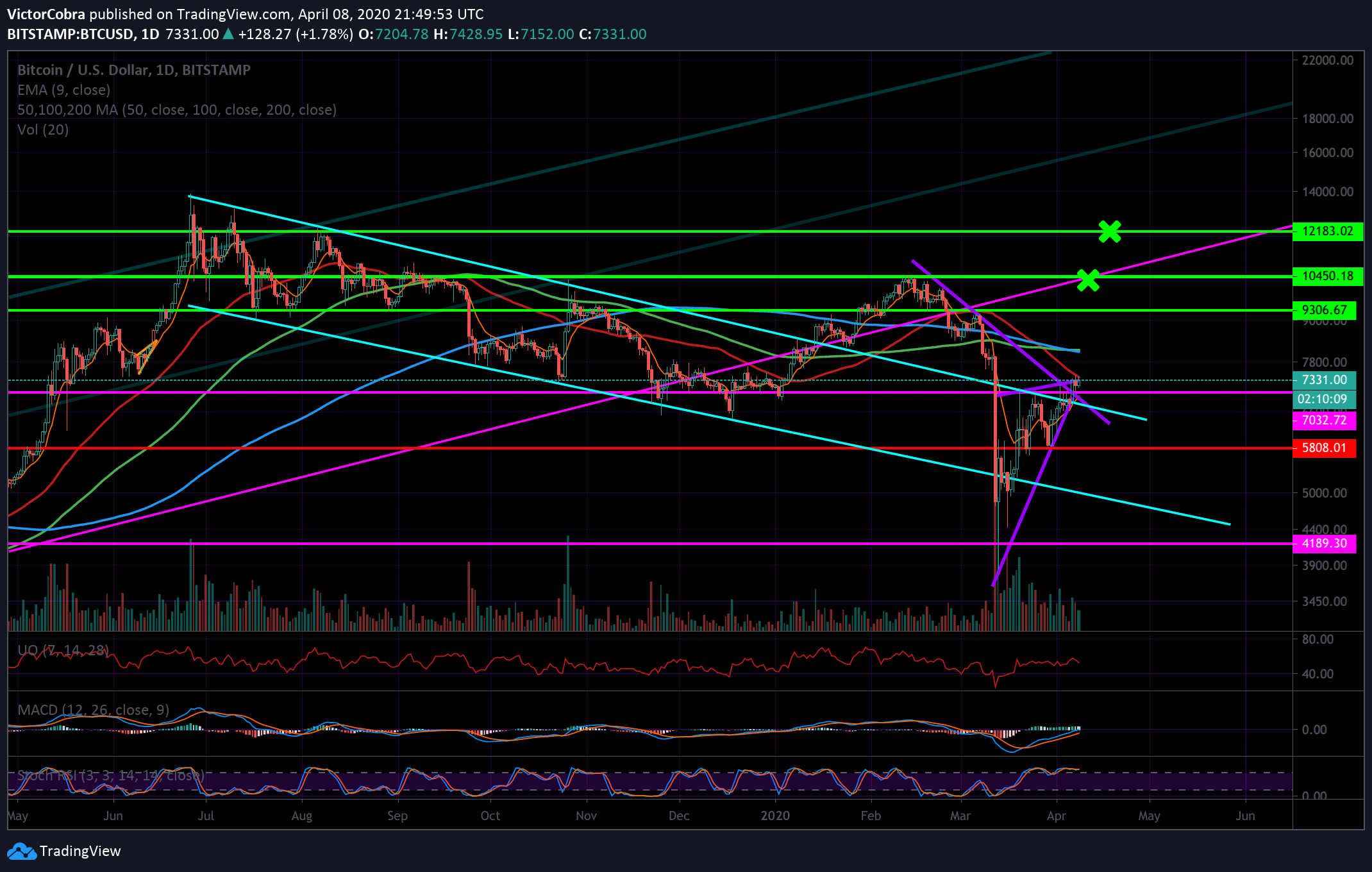
Task: Click the 2020 year label on time axis
Action: 776,816
